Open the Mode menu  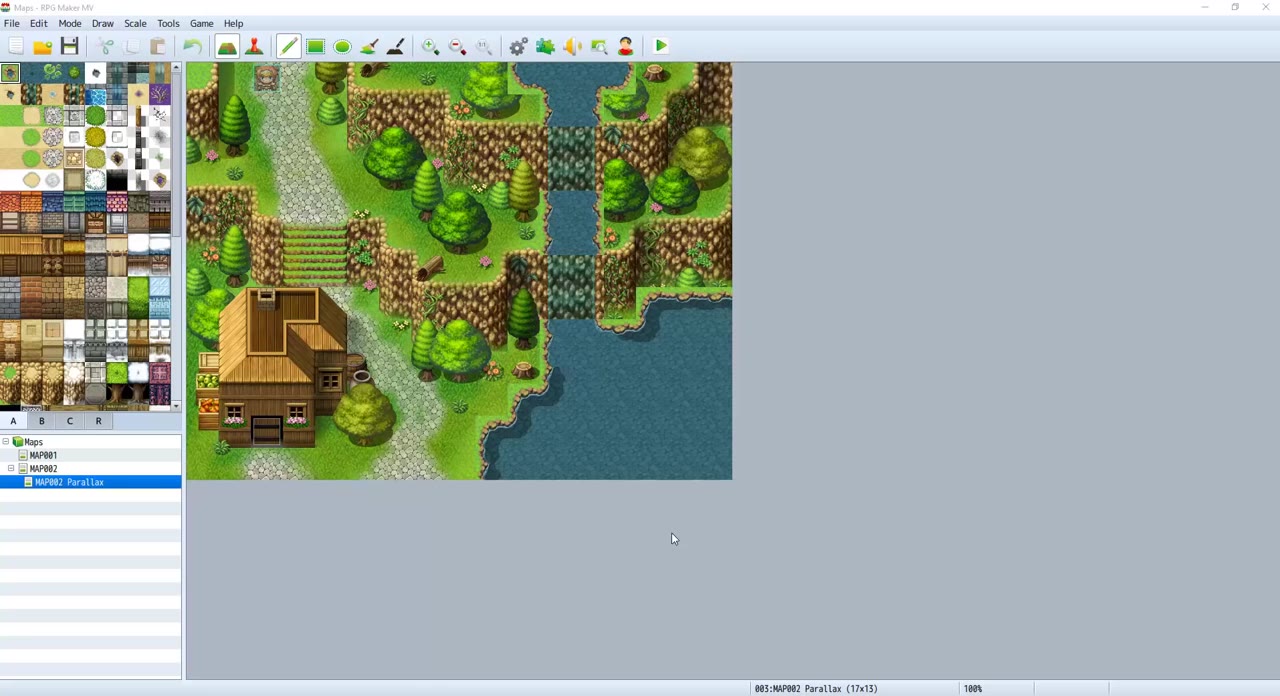click(x=70, y=23)
